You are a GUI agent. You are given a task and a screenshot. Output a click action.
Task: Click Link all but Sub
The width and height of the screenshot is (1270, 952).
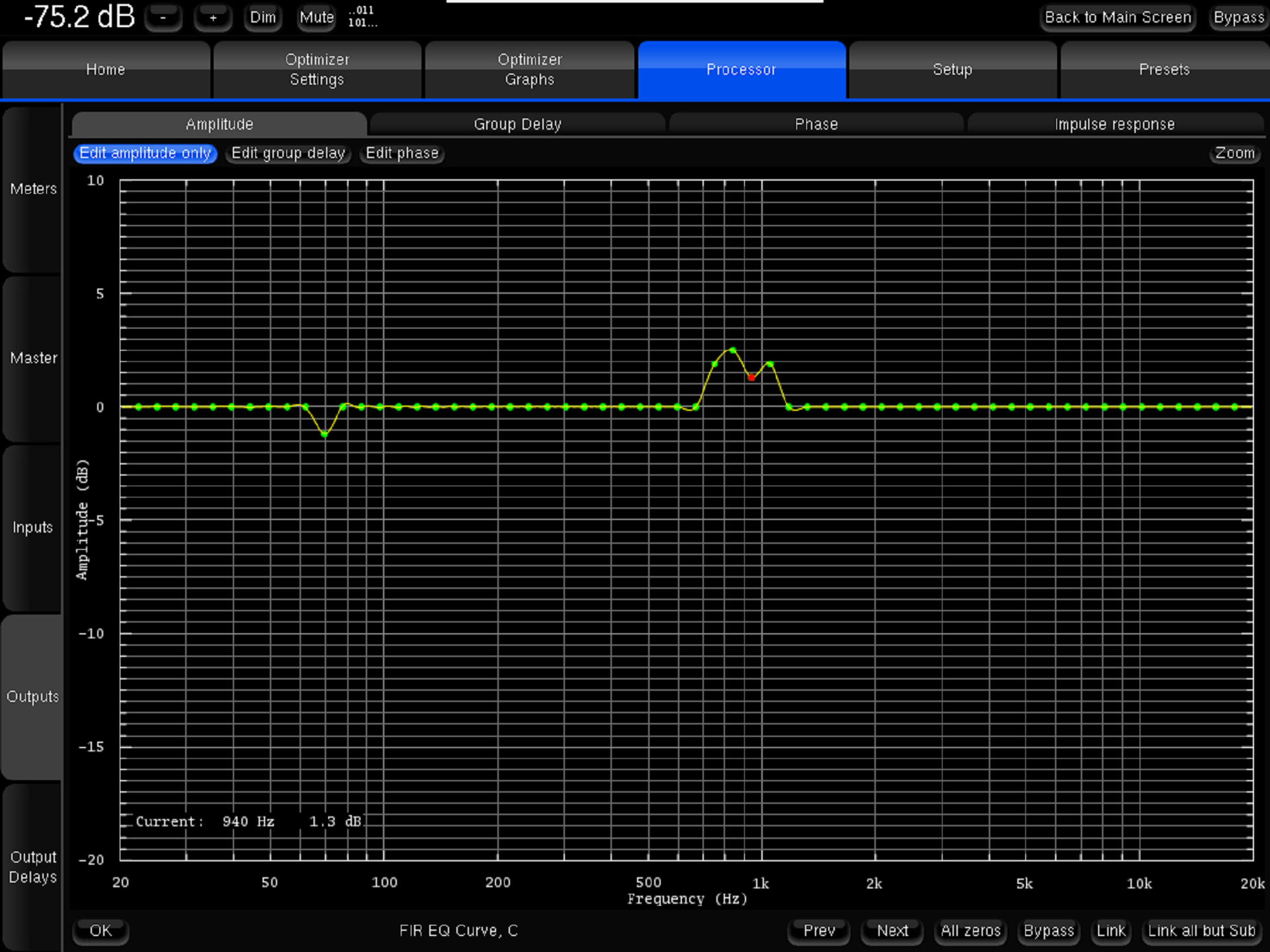click(x=1201, y=931)
